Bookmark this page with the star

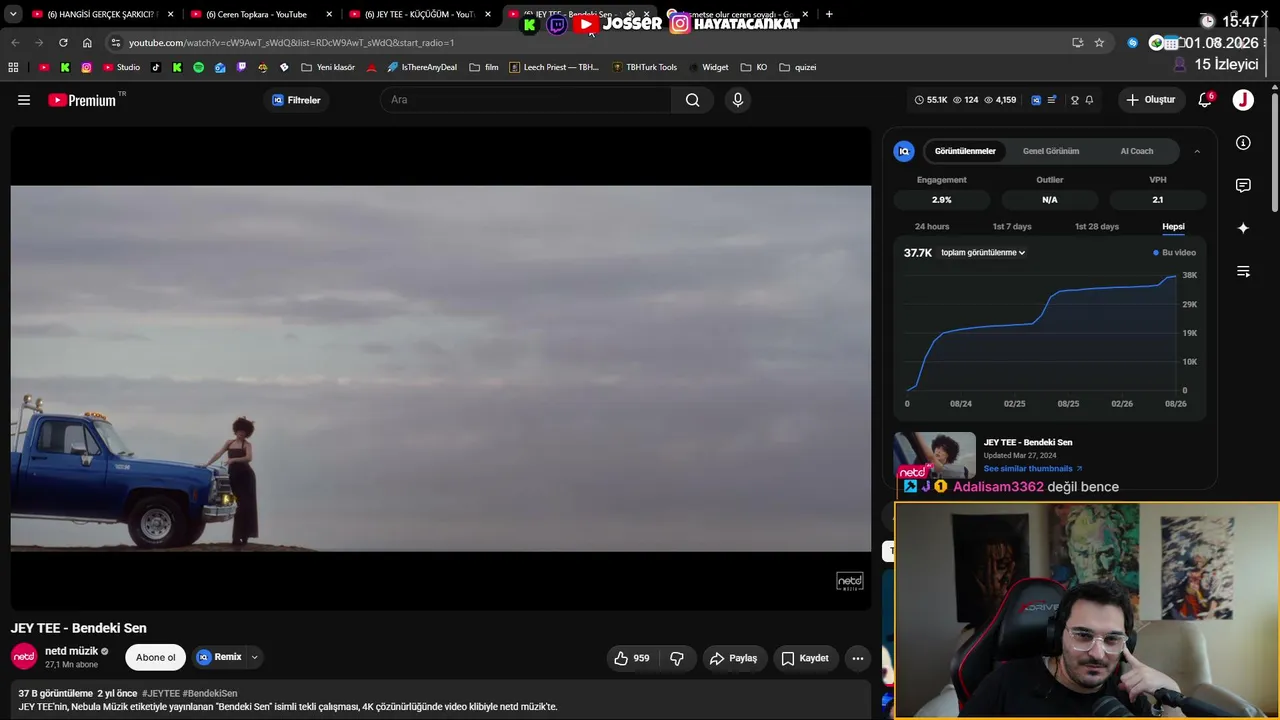pos(1099,43)
